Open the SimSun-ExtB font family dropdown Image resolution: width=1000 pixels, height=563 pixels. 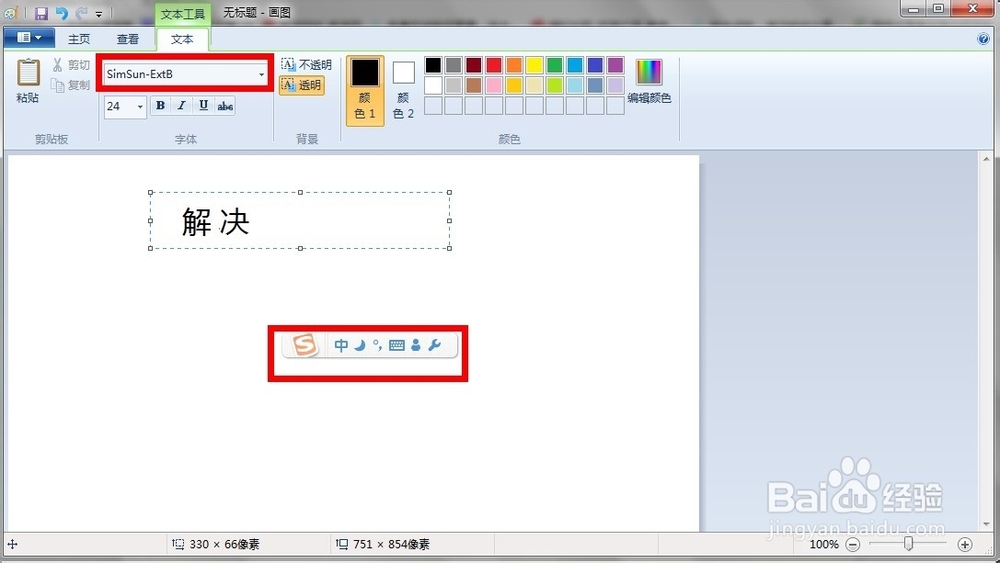click(261, 75)
